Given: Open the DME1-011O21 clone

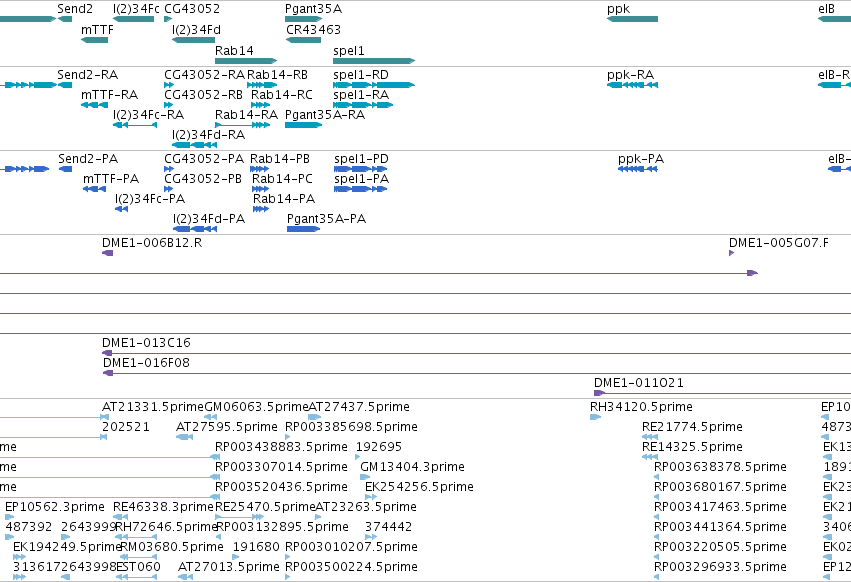Looking at the screenshot, I should point(722,393).
